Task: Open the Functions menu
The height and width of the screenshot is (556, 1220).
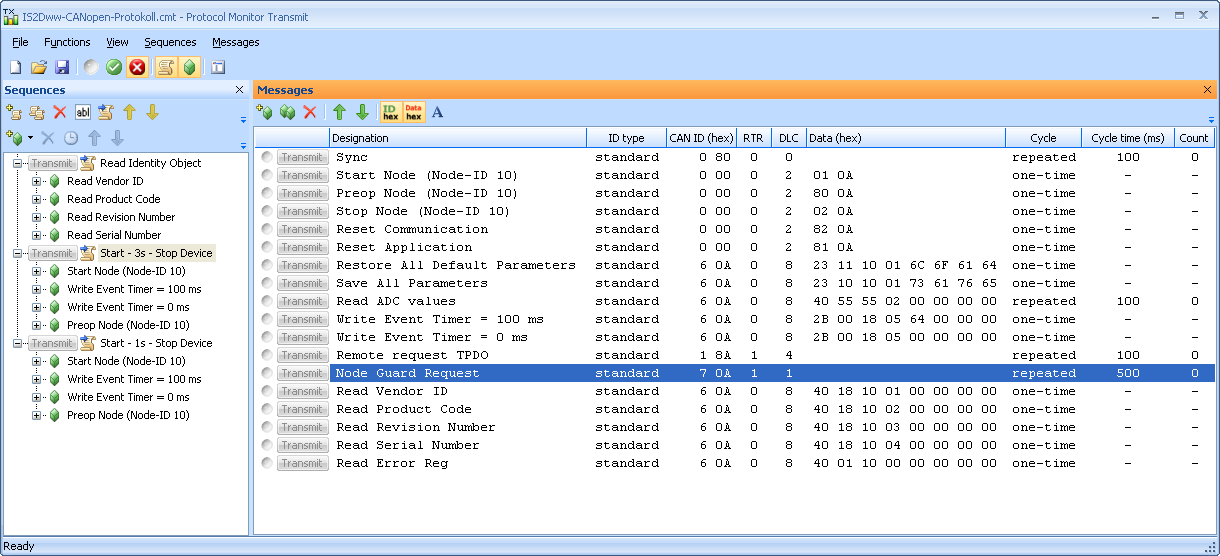Action: (67, 42)
